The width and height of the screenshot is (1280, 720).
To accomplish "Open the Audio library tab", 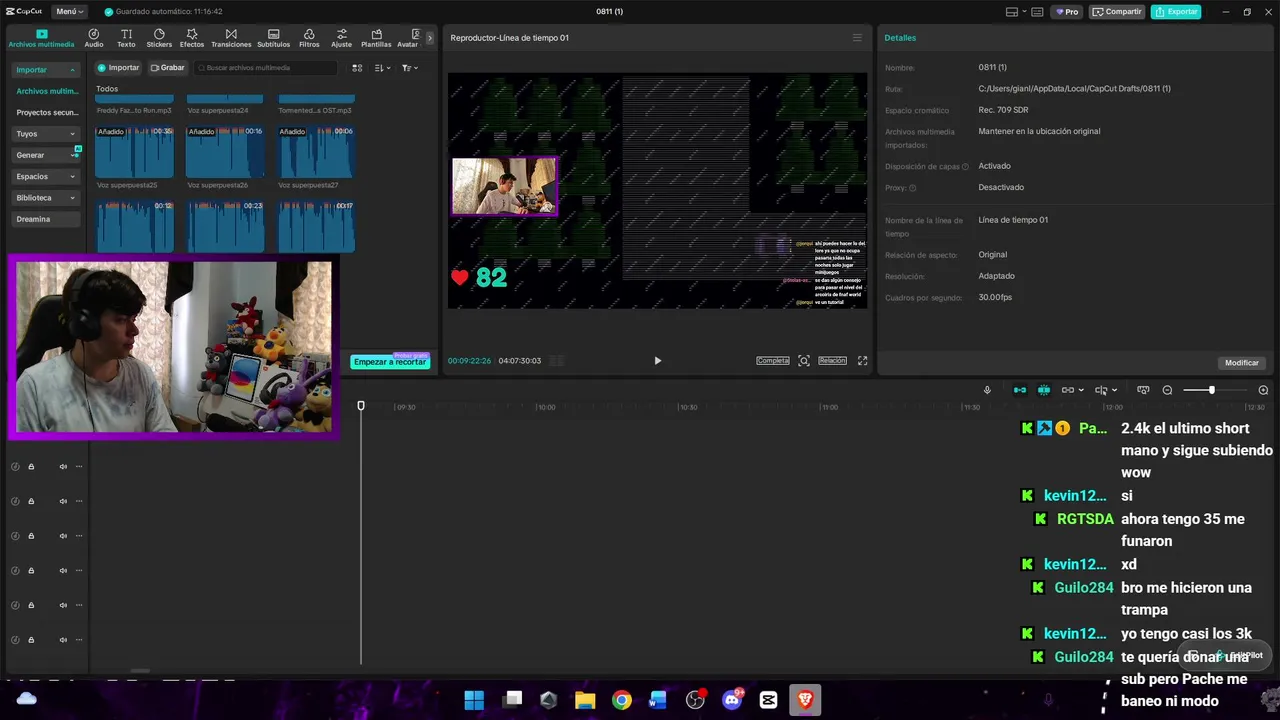I will pyautogui.click(x=94, y=38).
